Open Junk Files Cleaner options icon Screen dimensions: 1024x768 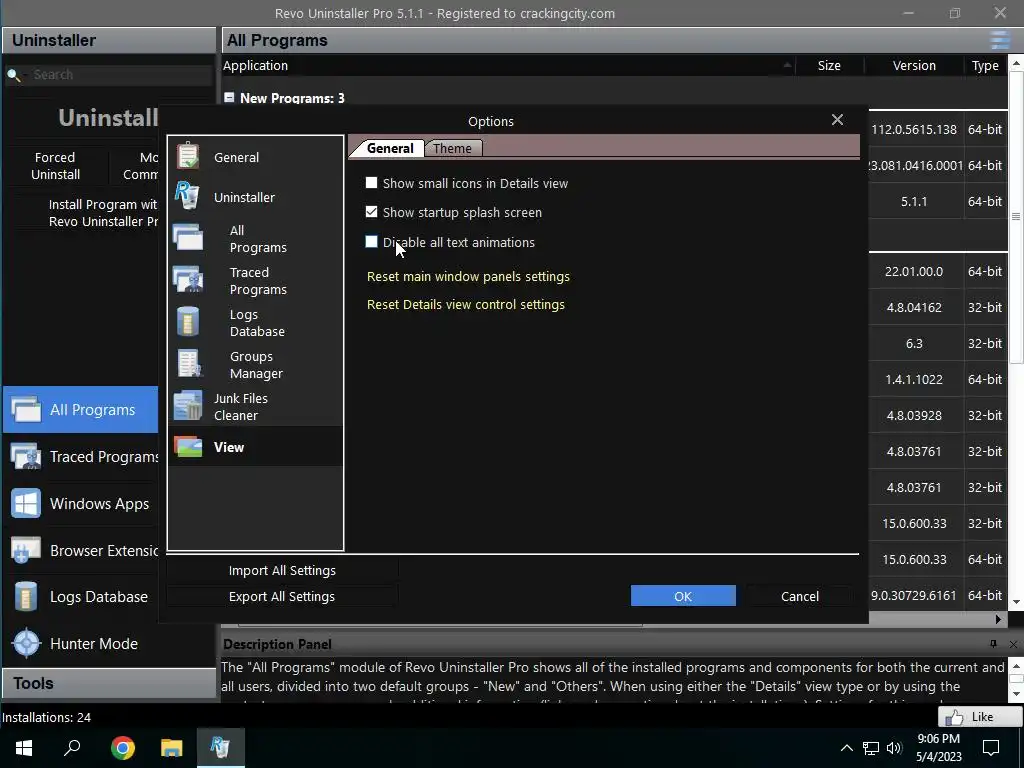(x=188, y=406)
